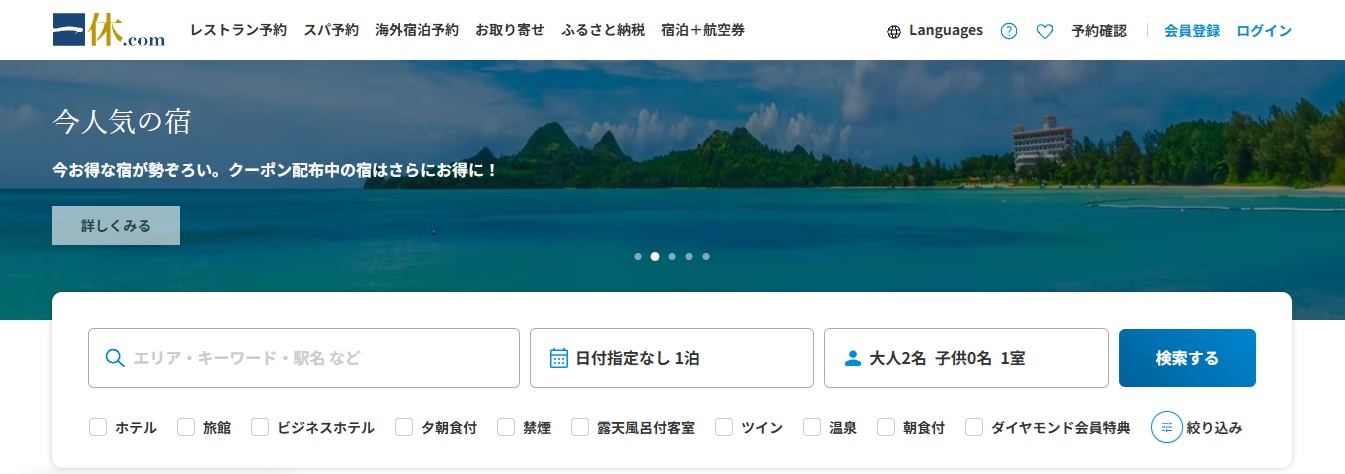Screen dimensions: 1345x474
Task: Click the 詳しくみる banner button
Action: [116, 226]
